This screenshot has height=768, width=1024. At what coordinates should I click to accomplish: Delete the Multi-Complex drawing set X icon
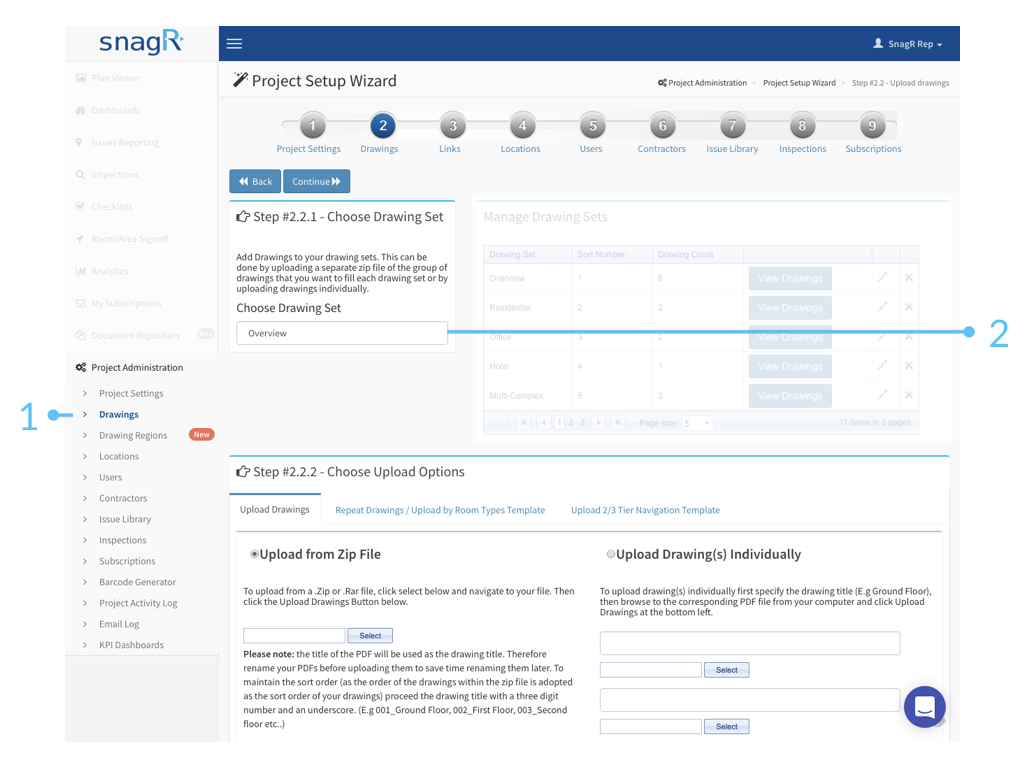click(908, 395)
